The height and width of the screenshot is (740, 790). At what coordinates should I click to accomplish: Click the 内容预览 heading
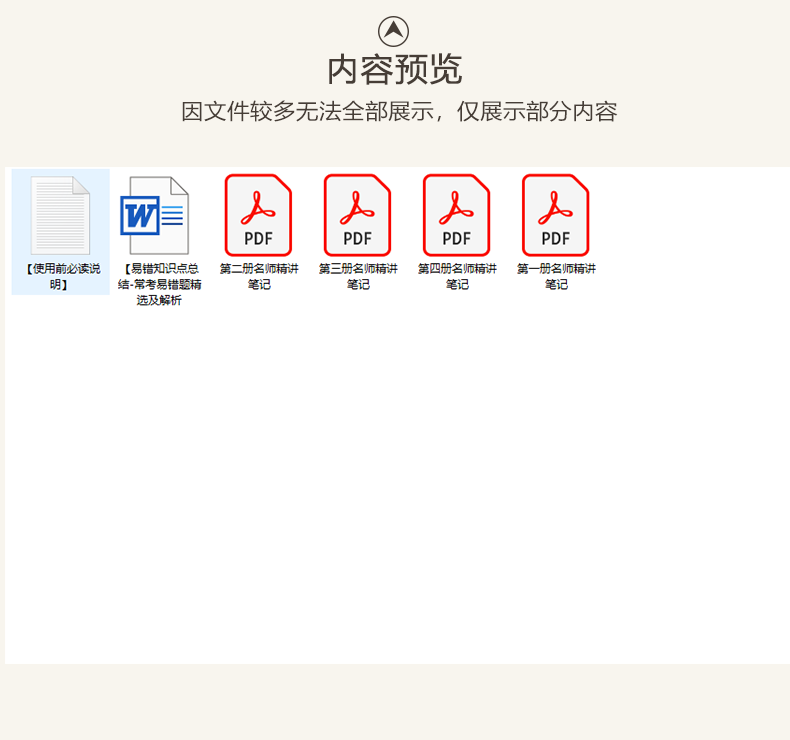pos(394,70)
